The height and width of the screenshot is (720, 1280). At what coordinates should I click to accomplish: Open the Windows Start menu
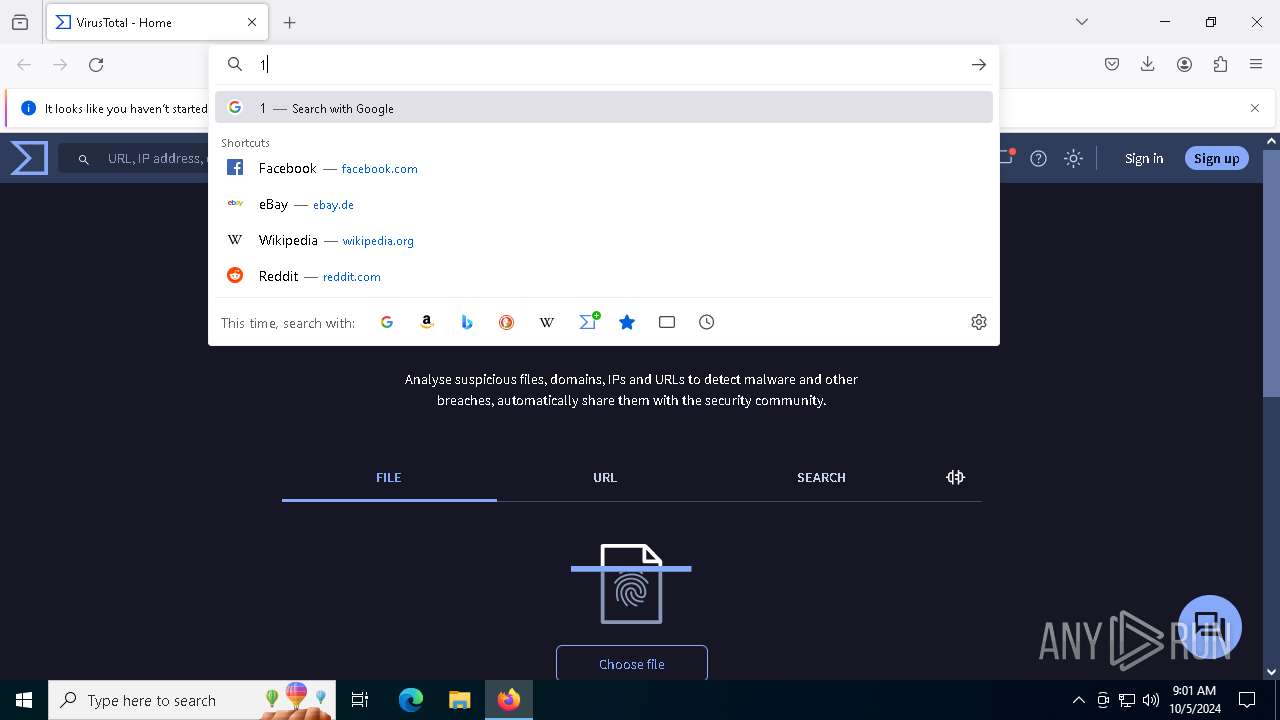[24, 700]
